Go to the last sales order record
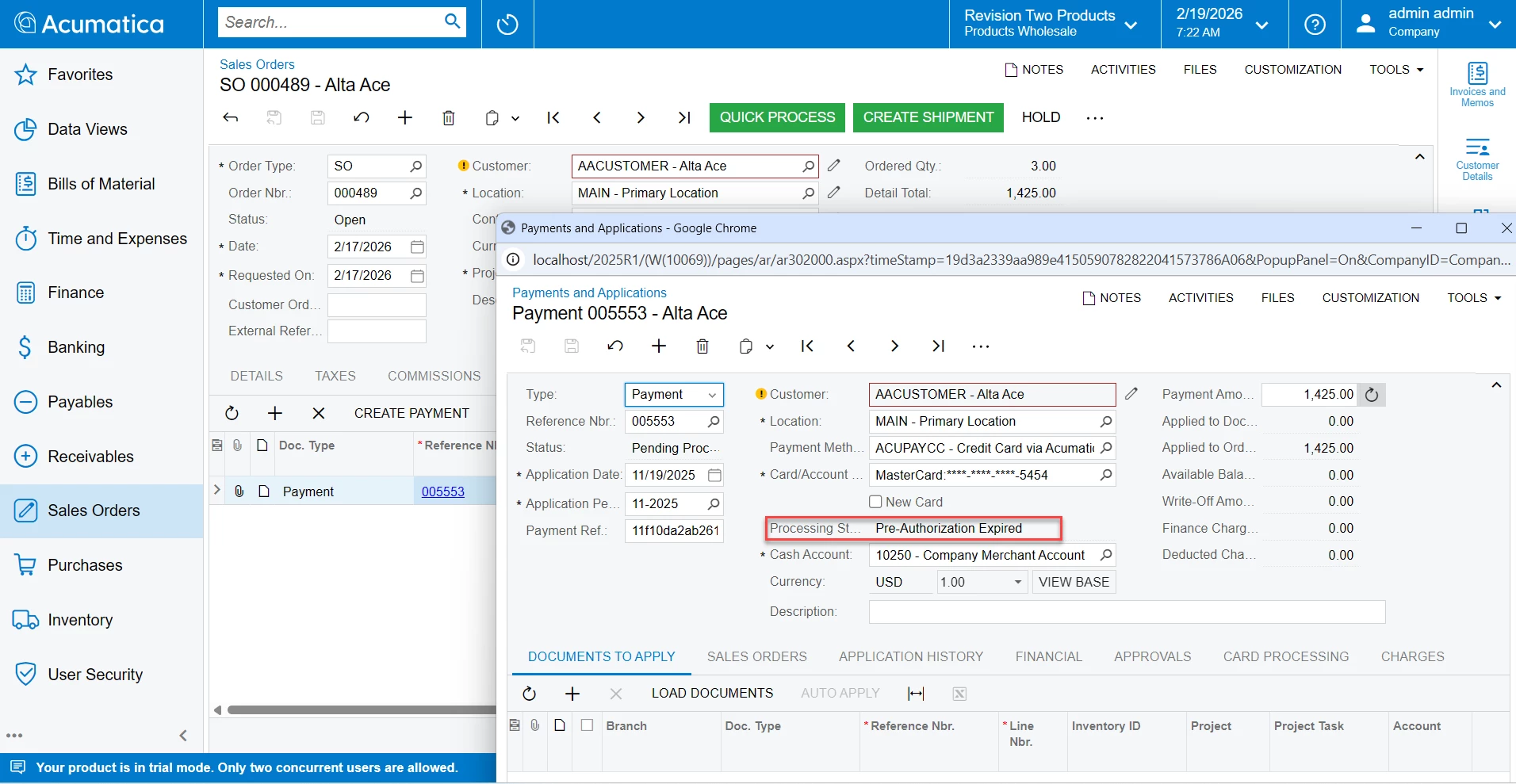1516x784 pixels. (684, 118)
